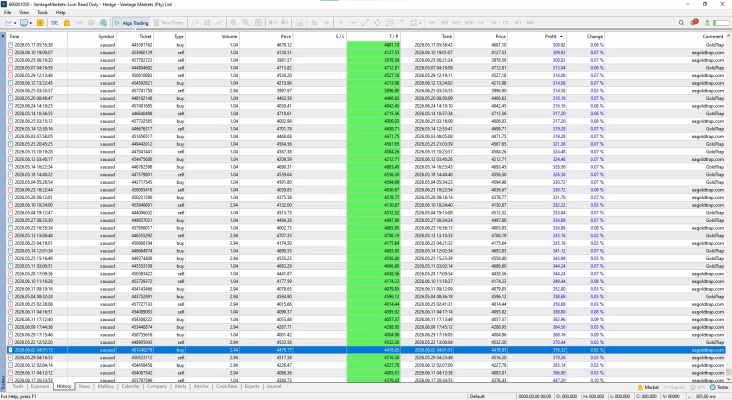This screenshot has height=400, width=732.
Task: Toggle chart auto-scroll icon
Action: click(x=272, y=22)
